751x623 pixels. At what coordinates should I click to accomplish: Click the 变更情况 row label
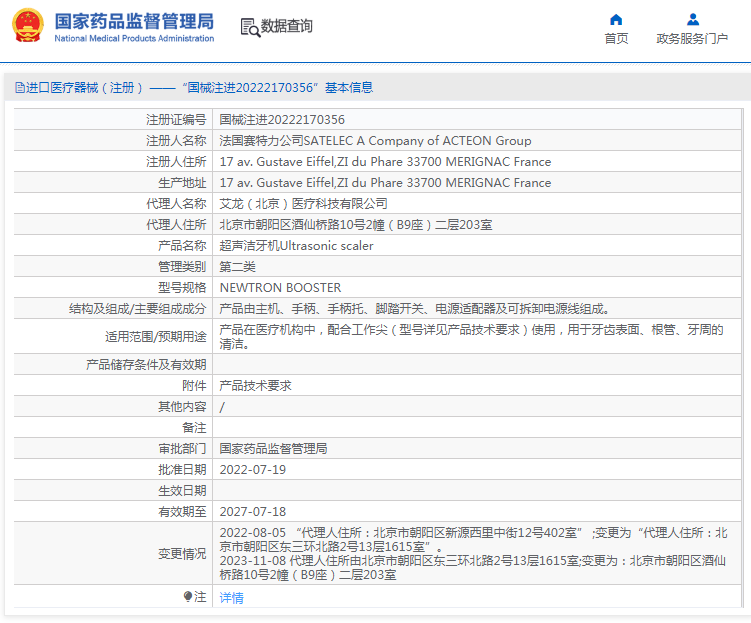182,554
